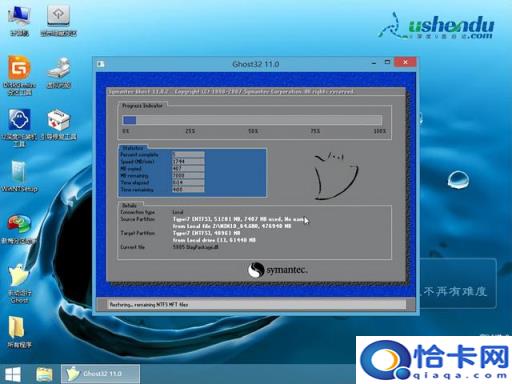Open the red-green disk partition assistant icon

19,229
